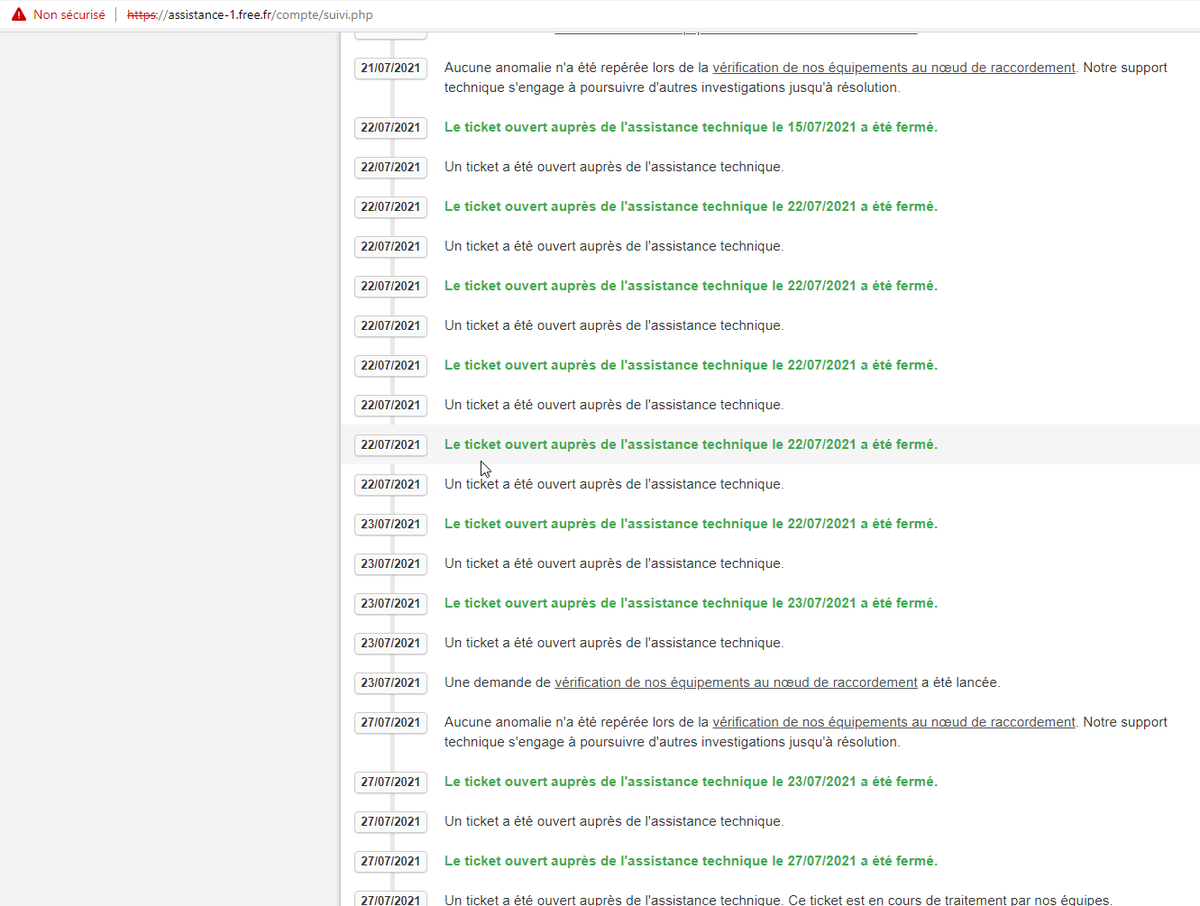This screenshot has height=906, width=1200.
Task: Click date badge beside "Une demande de vérification" entry
Action: pyautogui.click(x=391, y=683)
